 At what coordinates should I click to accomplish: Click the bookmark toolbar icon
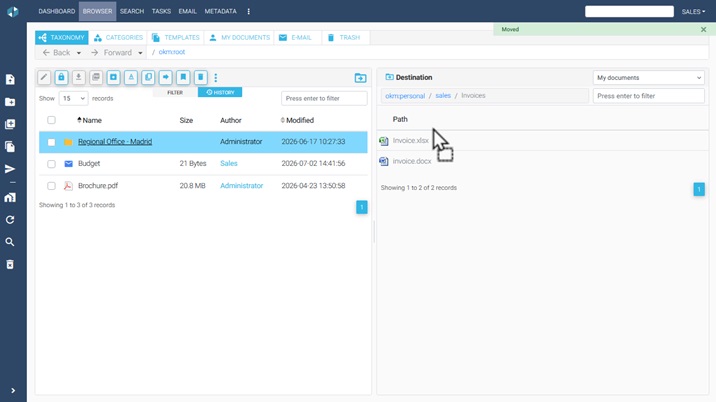click(183, 77)
